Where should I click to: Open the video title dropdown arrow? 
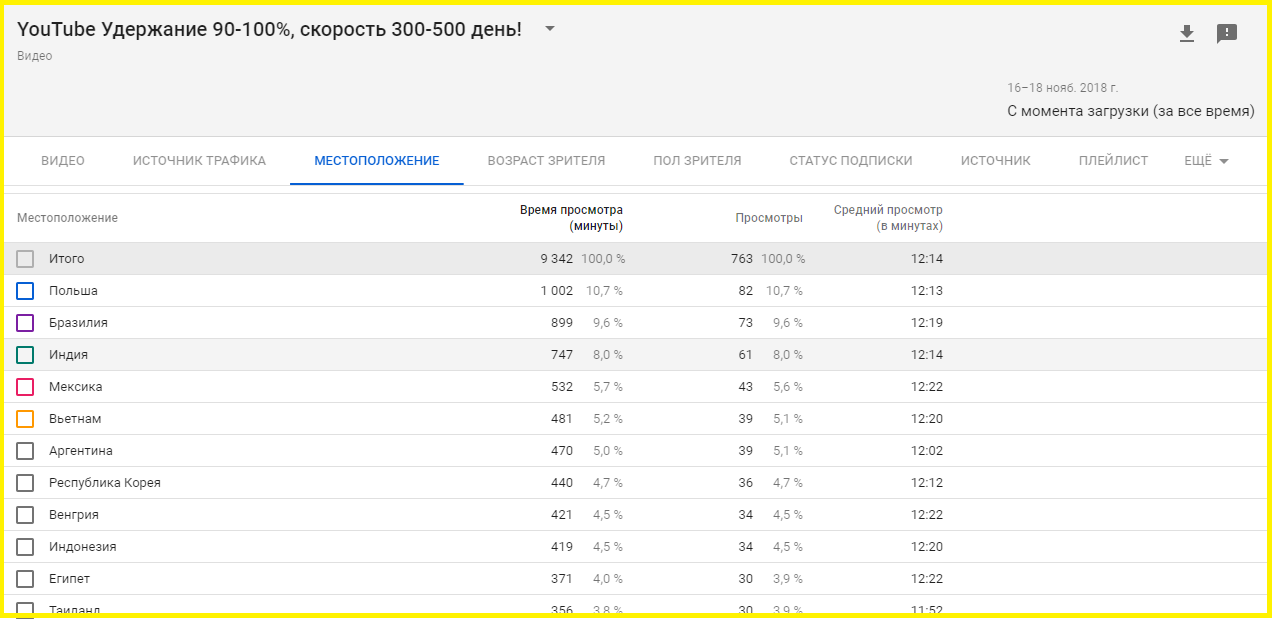[x=550, y=29]
